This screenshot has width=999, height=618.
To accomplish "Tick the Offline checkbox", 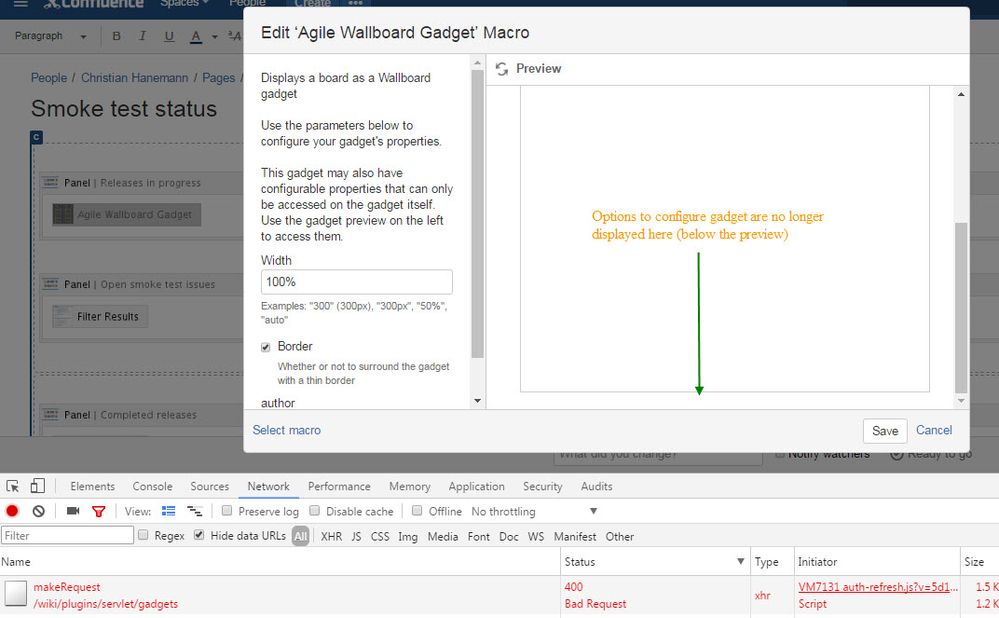I will (x=417, y=510).
